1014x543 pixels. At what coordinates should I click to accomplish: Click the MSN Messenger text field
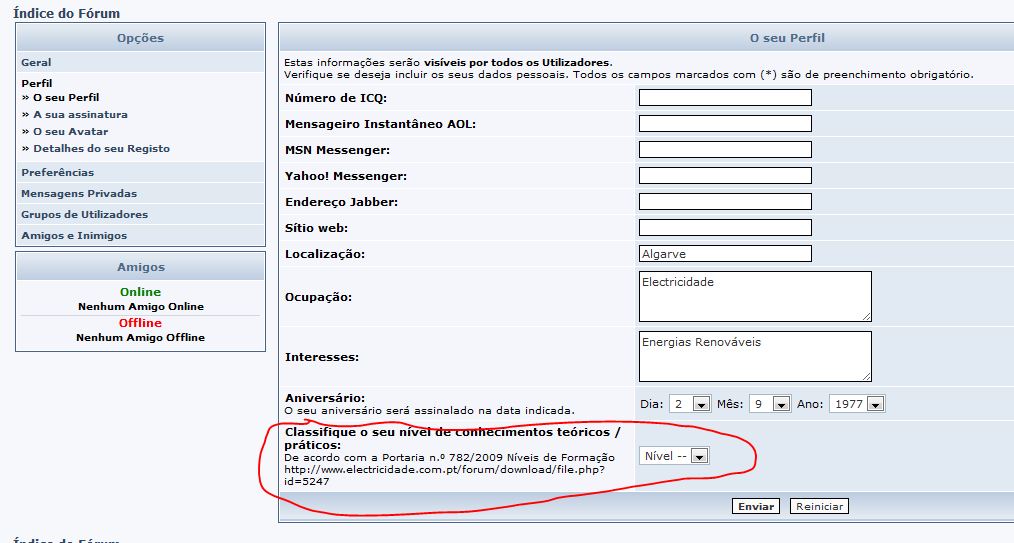coord(724,150)
